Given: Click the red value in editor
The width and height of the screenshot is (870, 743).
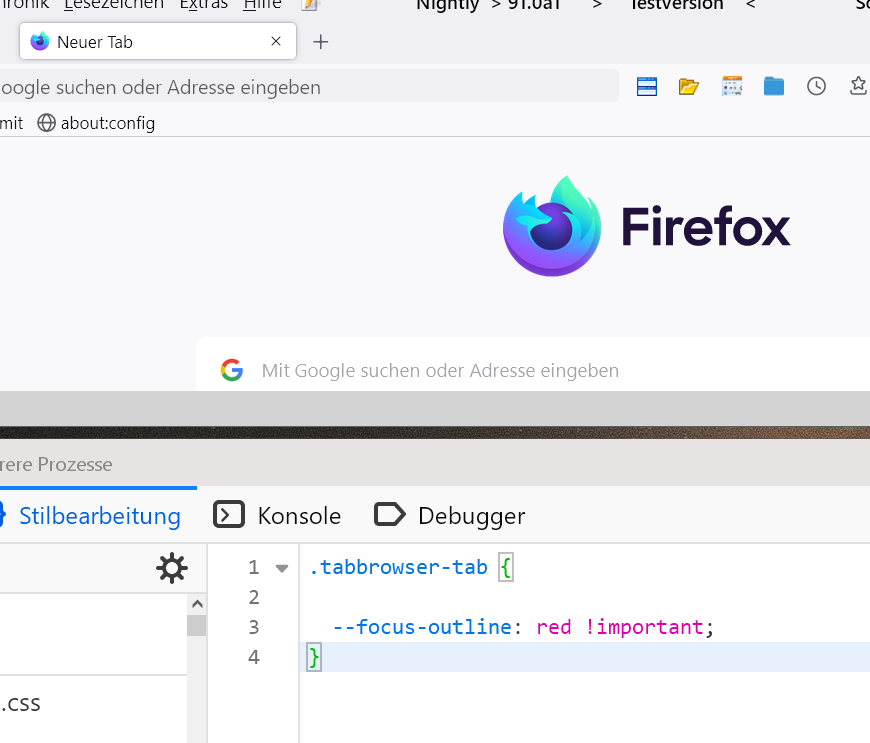Looking at the screenshot, I should [x=554, y=627].
